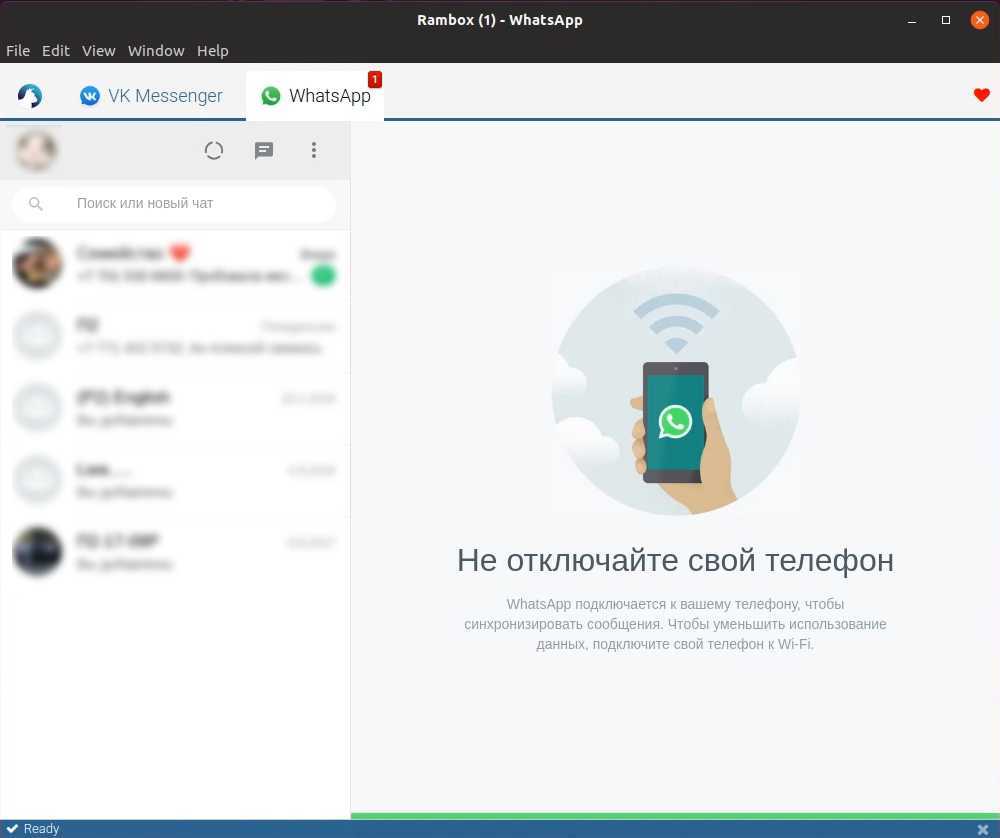The height and width of the screenshot is (838, 1000).
Task: Open your profile avatar in WhatsApp
Action: [36, 151]
